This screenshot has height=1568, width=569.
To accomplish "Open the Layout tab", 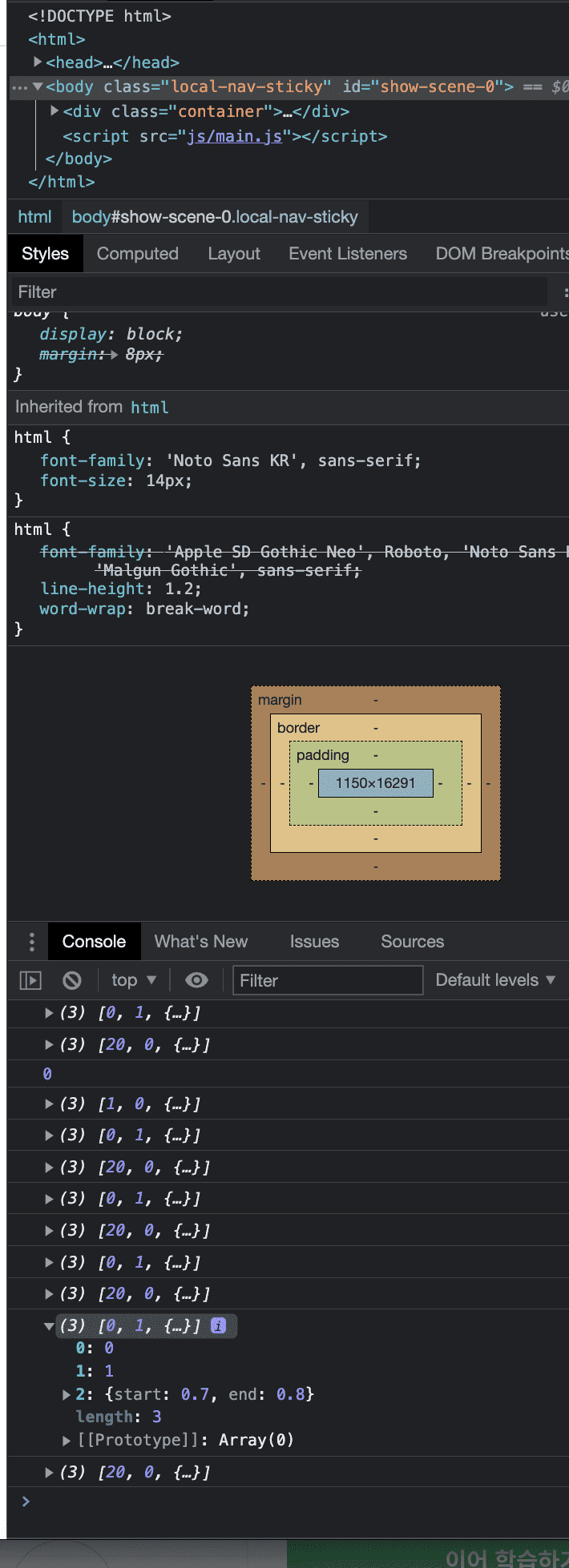I will click(234, 254).
